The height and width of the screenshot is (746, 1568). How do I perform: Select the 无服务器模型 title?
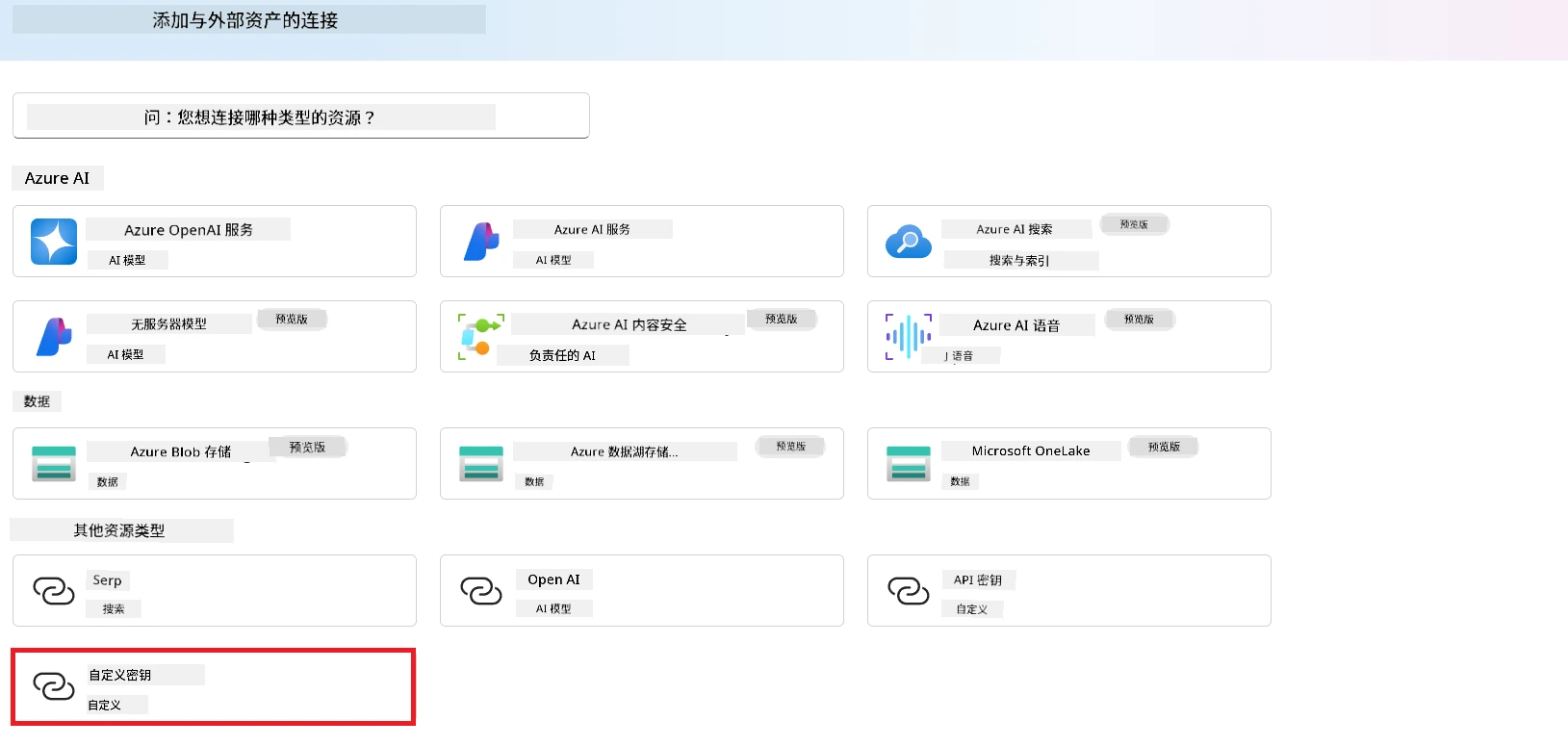click(169, 324)
